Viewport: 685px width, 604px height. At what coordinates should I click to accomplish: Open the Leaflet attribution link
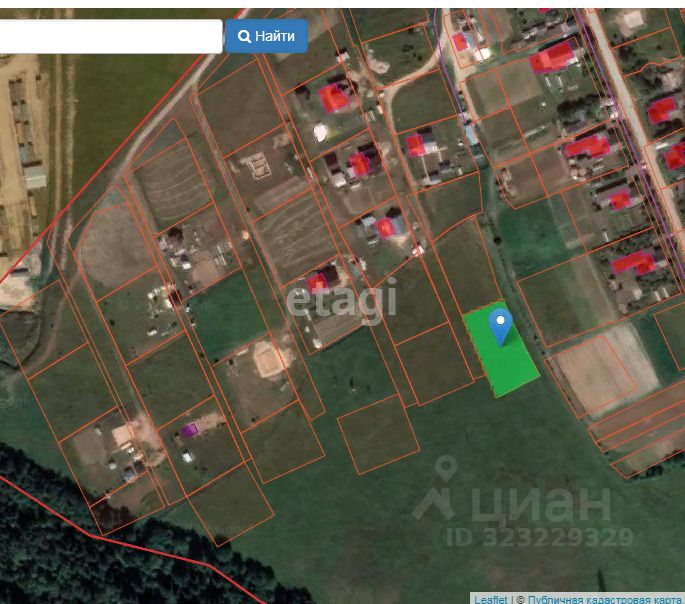coord(491,600)
